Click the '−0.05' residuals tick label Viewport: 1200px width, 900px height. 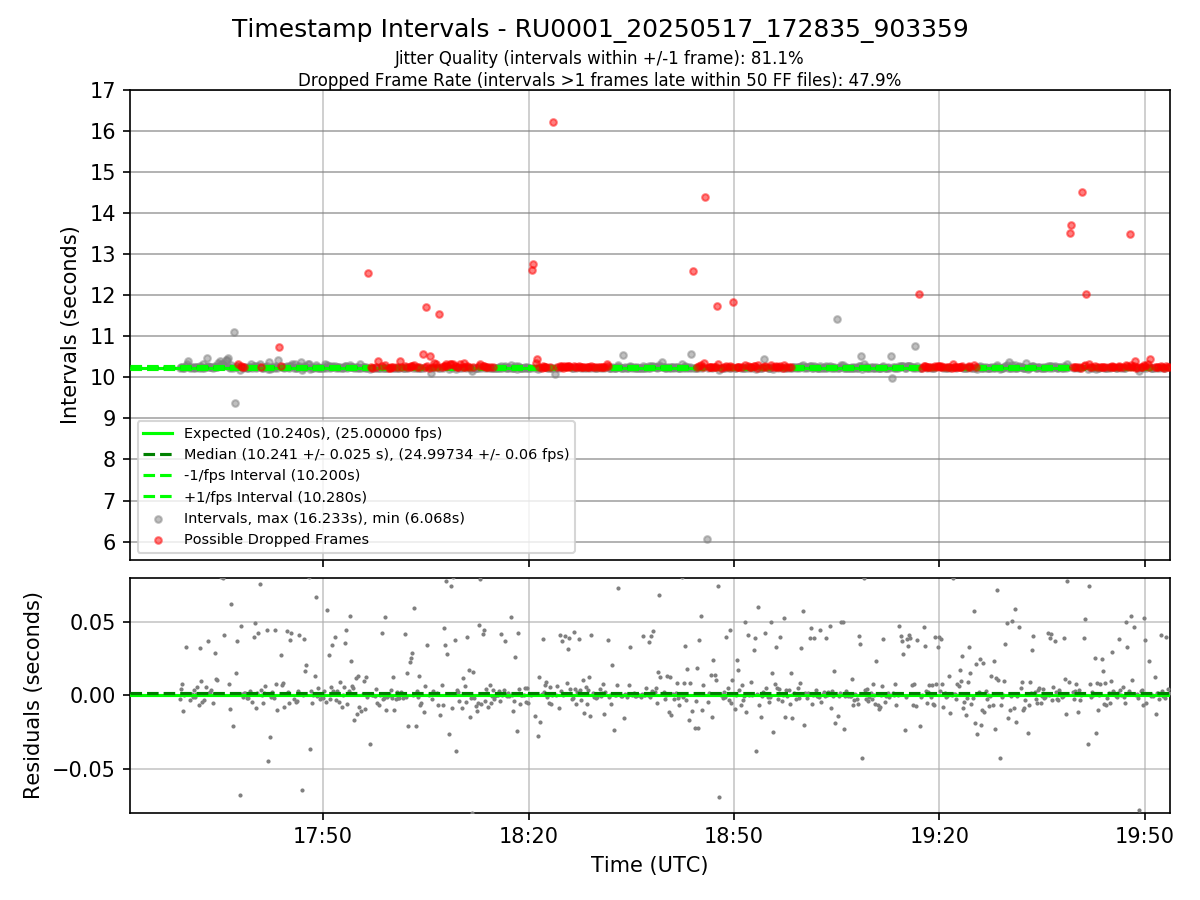[x=83, y=769]
